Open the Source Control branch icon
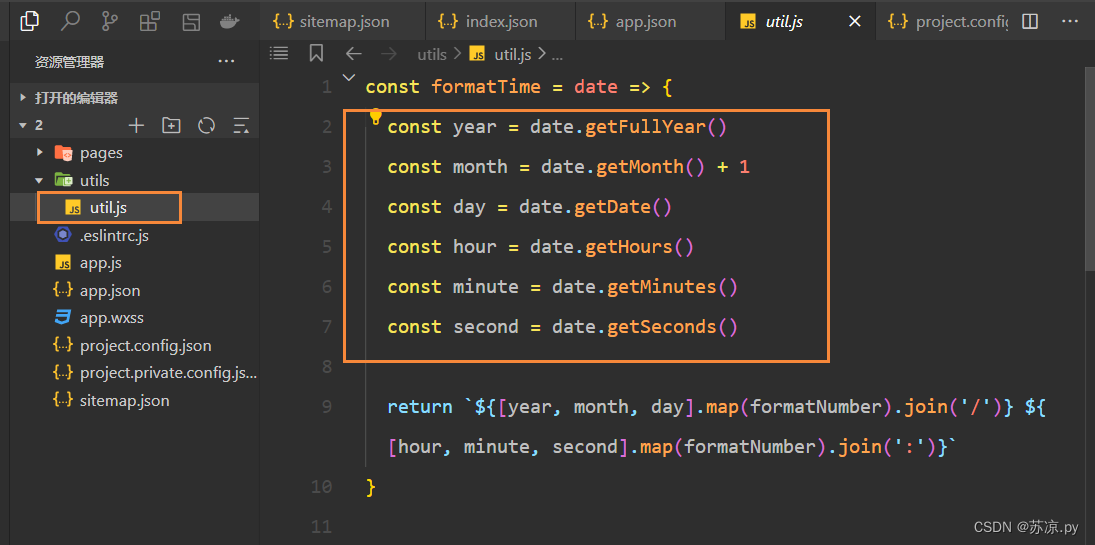 pos(110,21)
